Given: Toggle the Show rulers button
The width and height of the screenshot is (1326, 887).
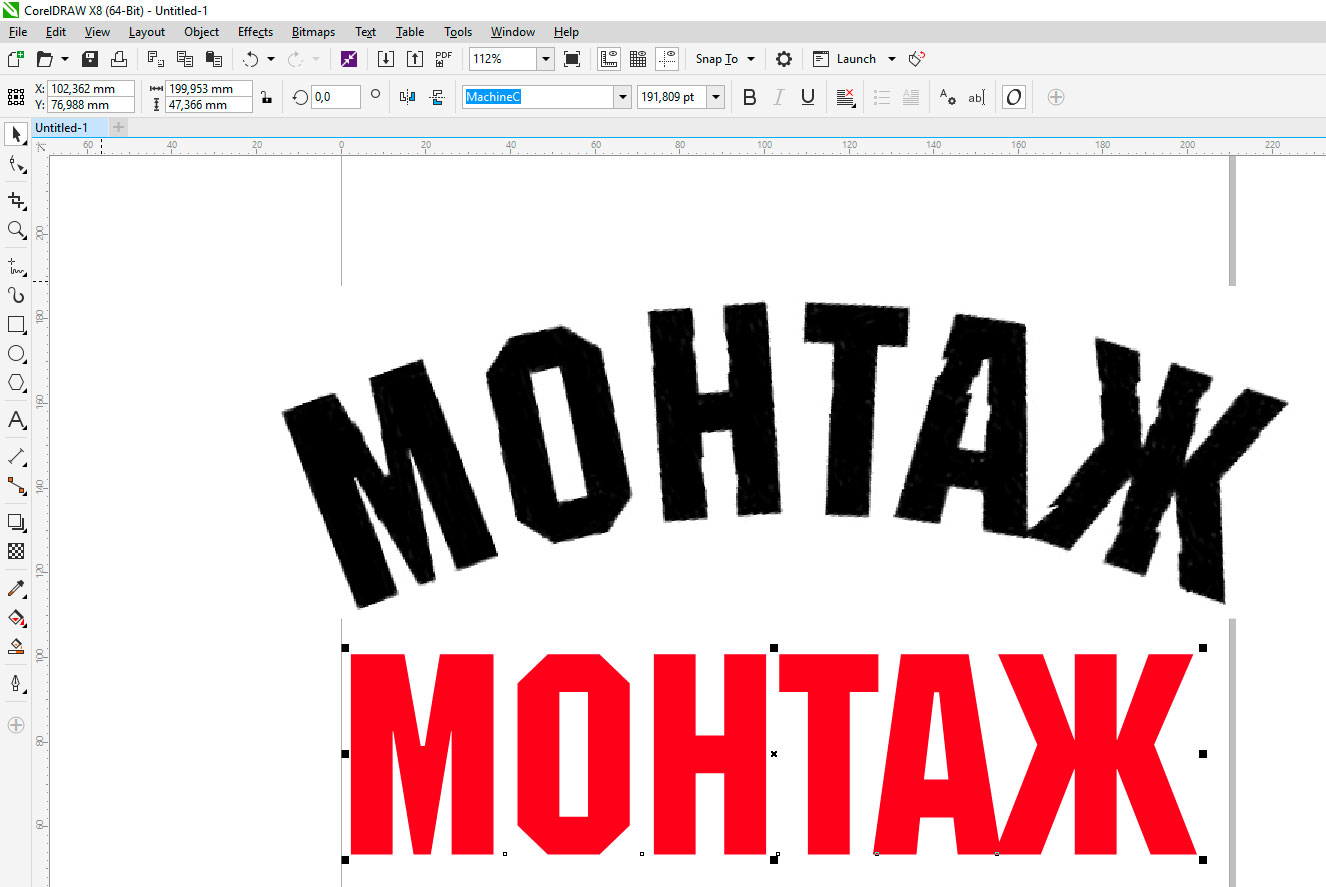Looking at the screenshot, I should click(x=609, y=59).
